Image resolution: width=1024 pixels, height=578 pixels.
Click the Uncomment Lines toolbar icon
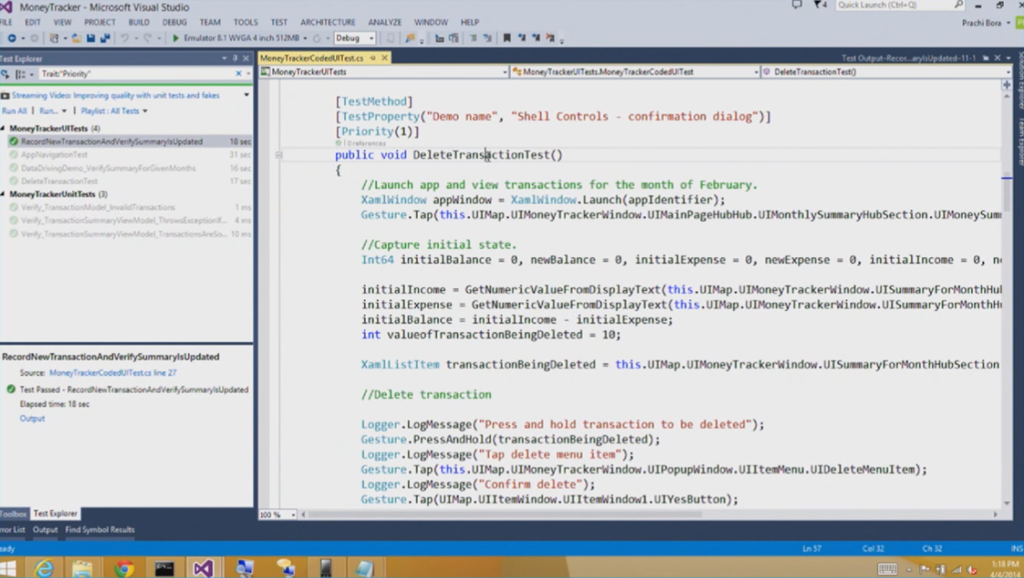(487, 39)
